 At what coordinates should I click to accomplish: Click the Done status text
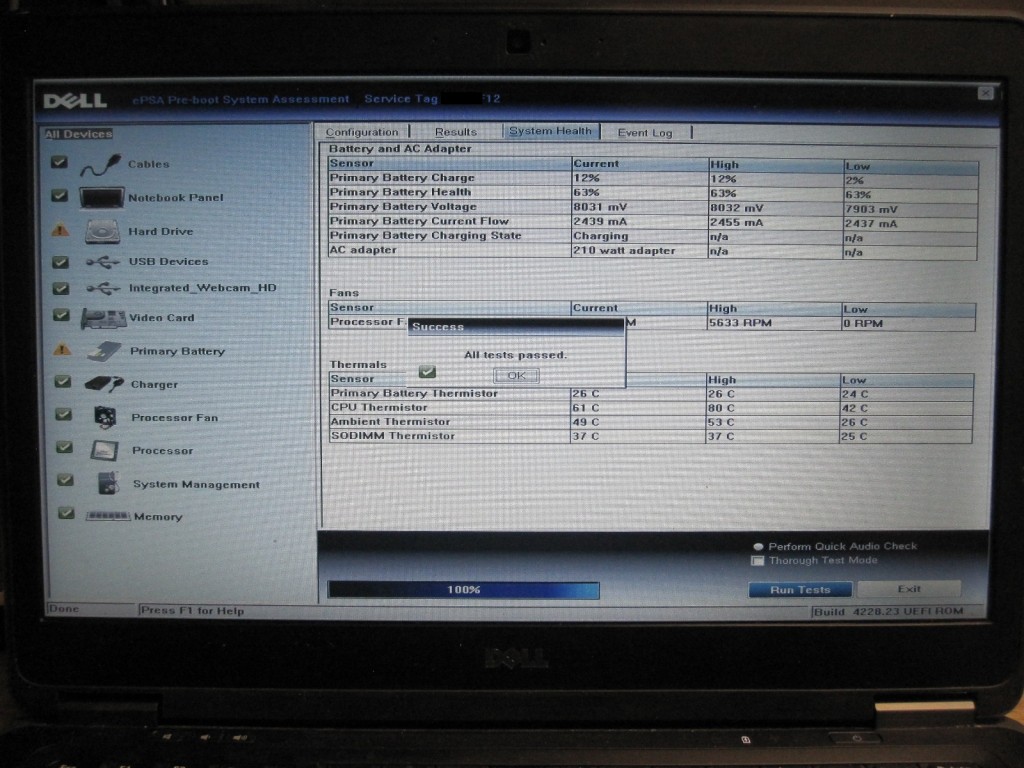pyautogui.click(x=63, y=609)
